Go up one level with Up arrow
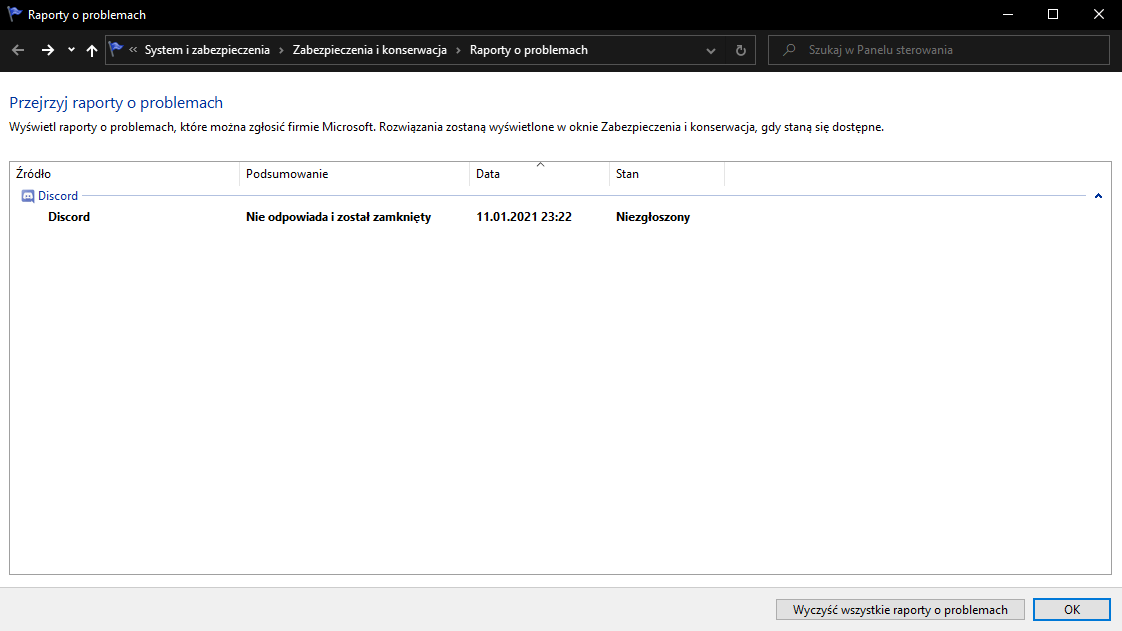 click(92, 50)
